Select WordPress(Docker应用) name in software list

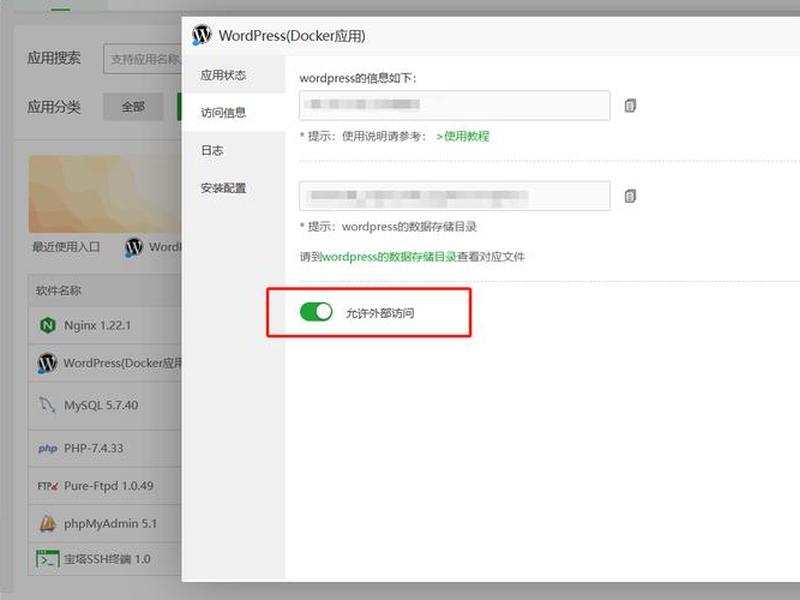pos(122,363)
